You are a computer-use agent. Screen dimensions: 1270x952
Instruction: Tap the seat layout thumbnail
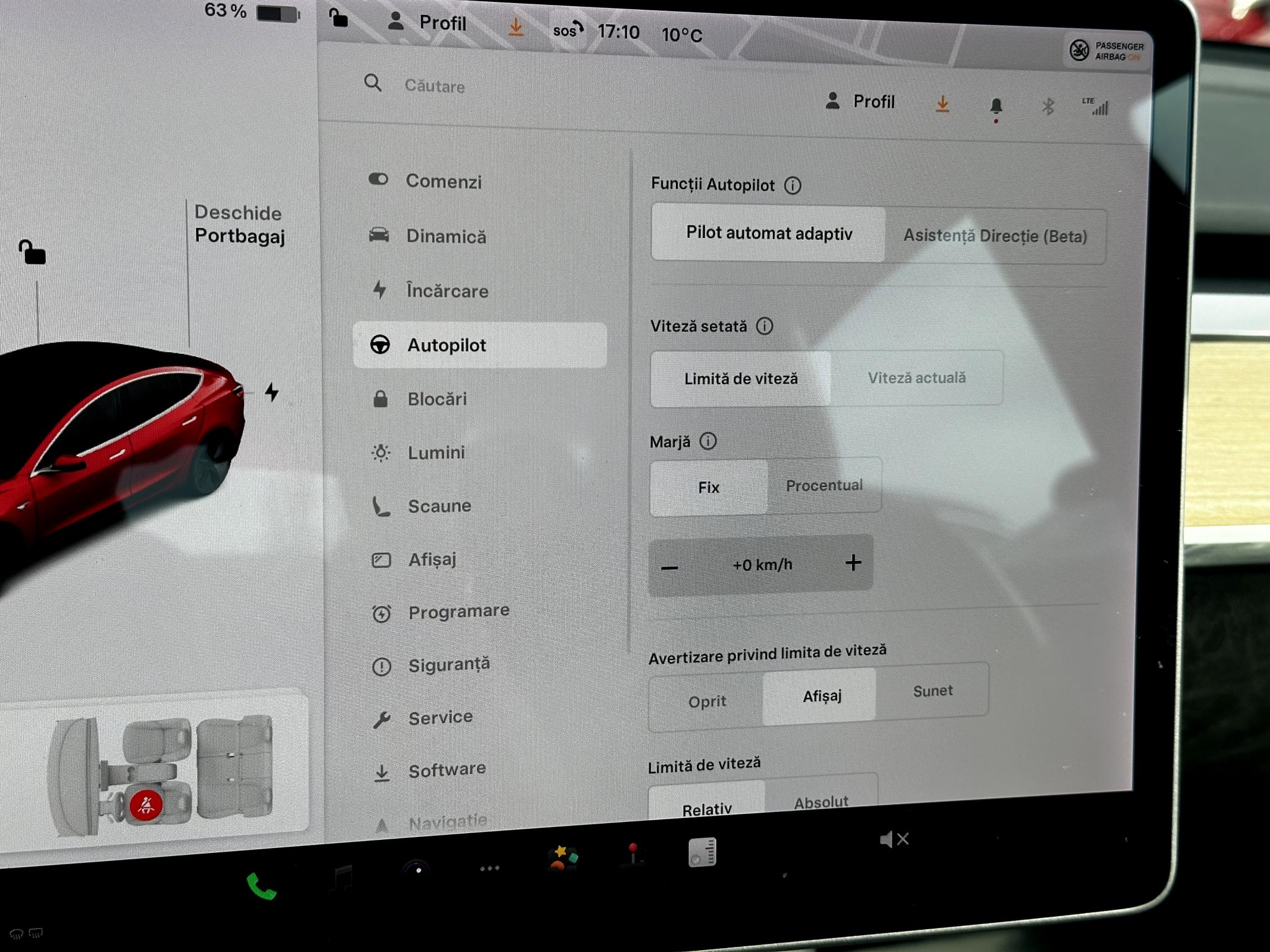pyautogui.click(x=161, y=775)
